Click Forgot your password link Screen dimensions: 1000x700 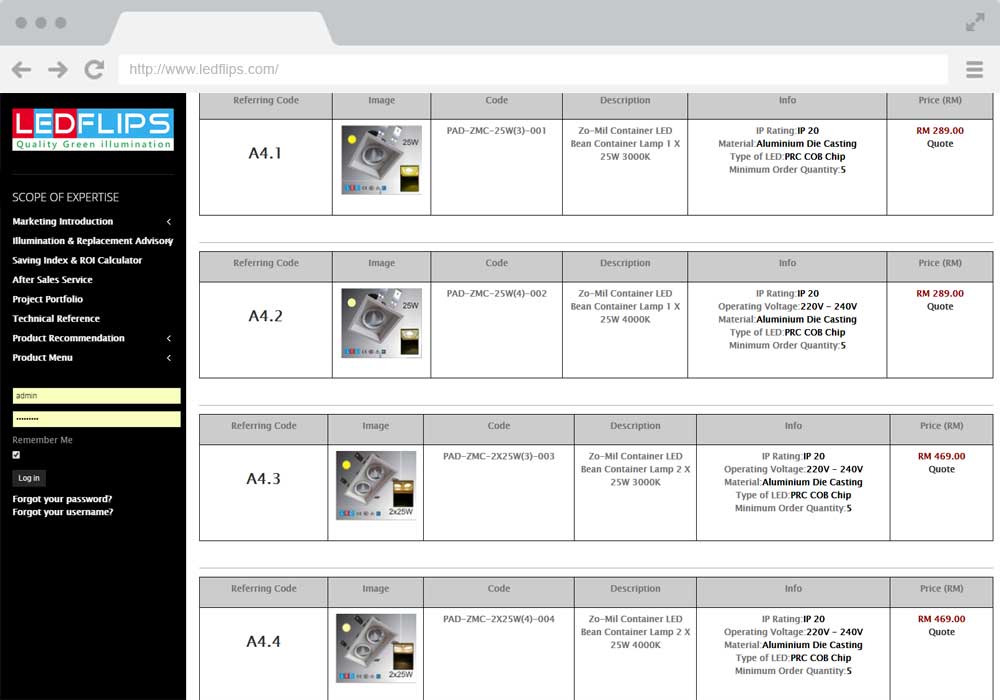click(x=62, y=499)
